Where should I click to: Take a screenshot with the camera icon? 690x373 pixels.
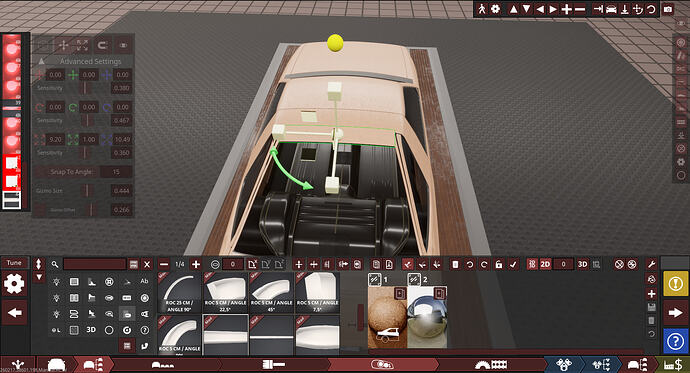coord(668,9)
